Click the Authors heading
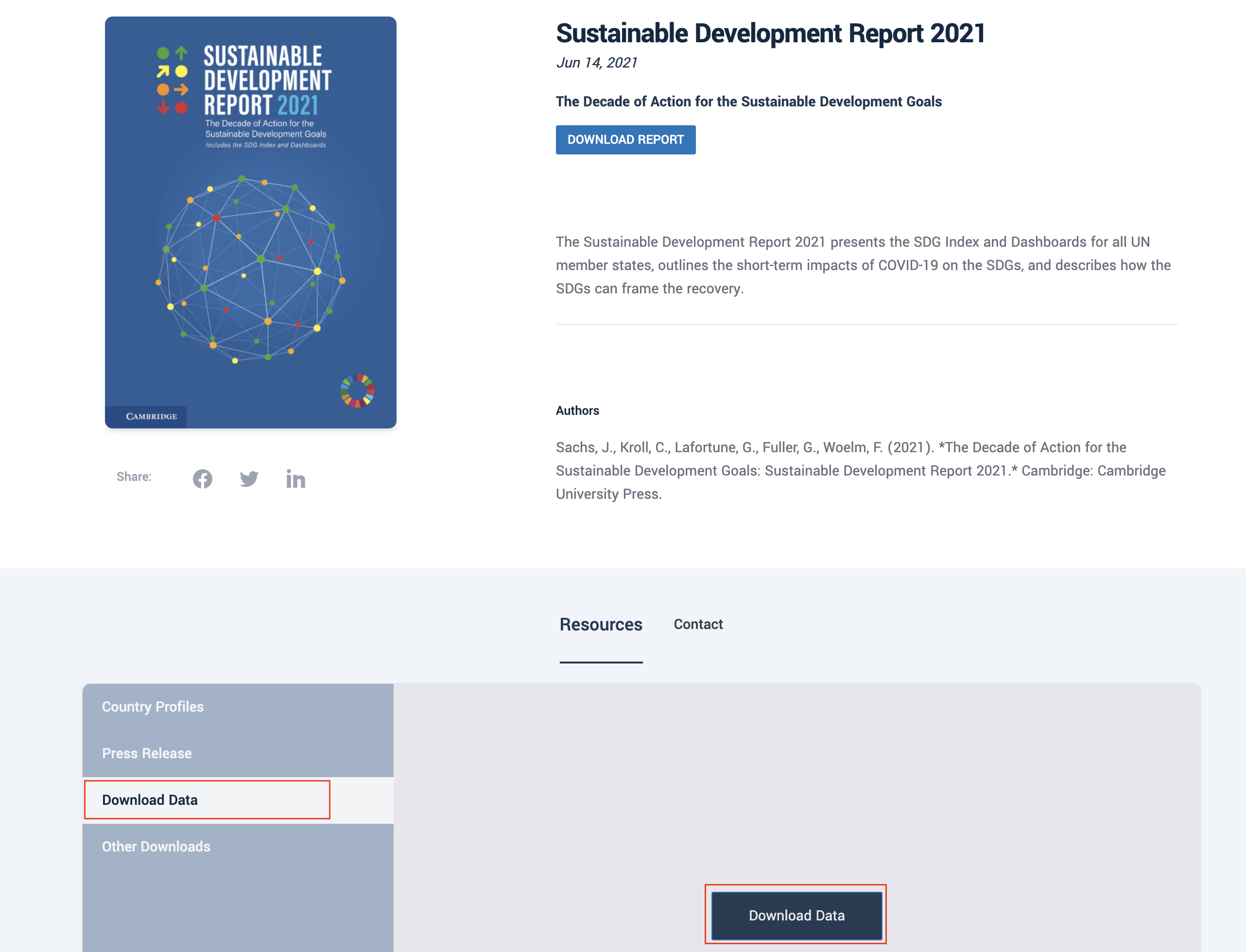Image resolution: width=1246 pixels, height=952 pixels. (x=577, y=410)
